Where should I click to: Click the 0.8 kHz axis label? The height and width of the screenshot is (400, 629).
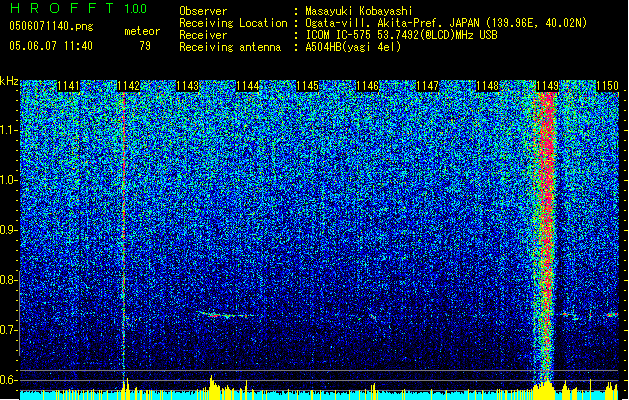click(x=8, y=280)
